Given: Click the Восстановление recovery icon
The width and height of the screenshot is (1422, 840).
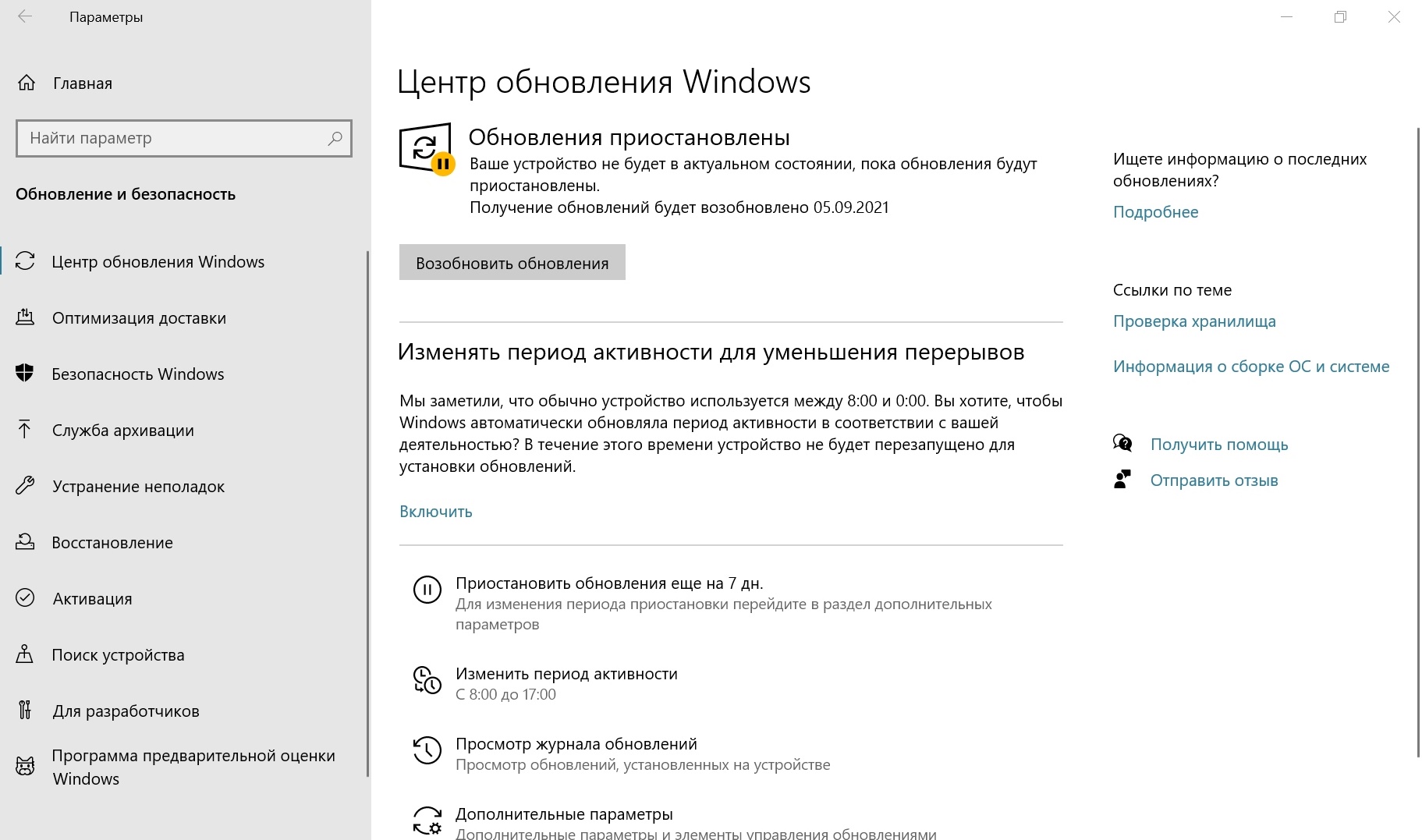Looking at the screenshot, I should [25, 542].
